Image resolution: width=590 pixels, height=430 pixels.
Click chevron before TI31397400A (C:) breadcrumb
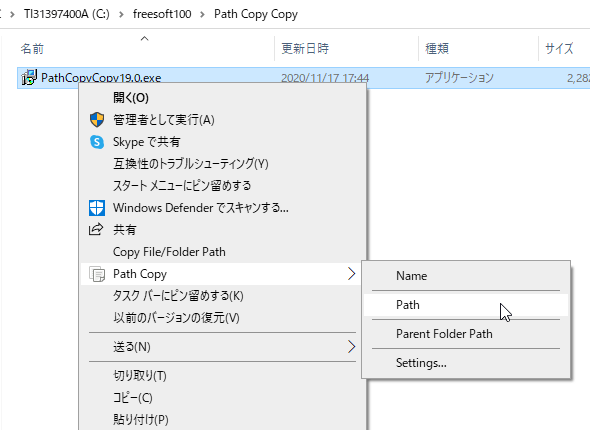(12, 14)
